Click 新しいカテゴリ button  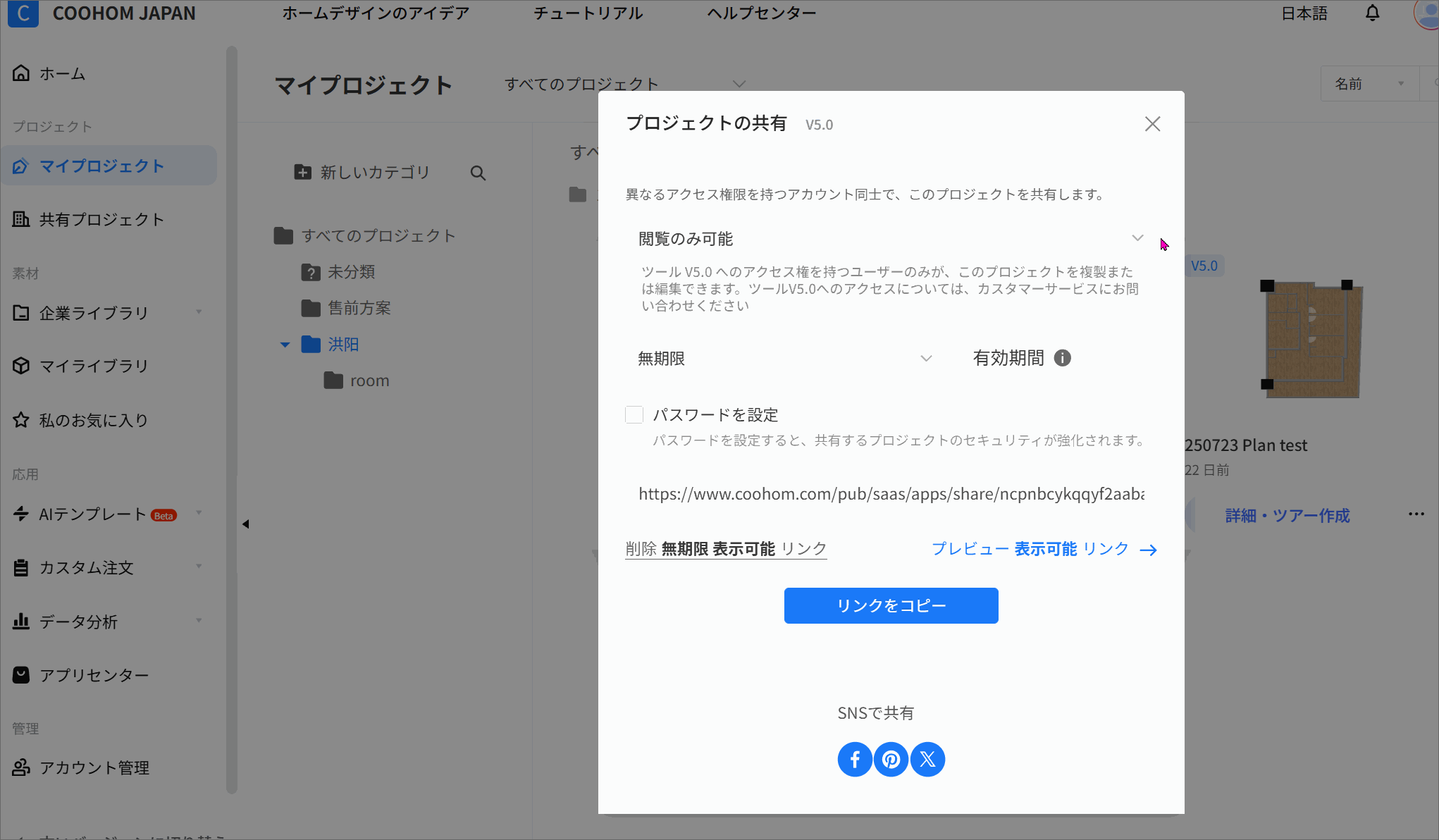click(x=362, y=173)
